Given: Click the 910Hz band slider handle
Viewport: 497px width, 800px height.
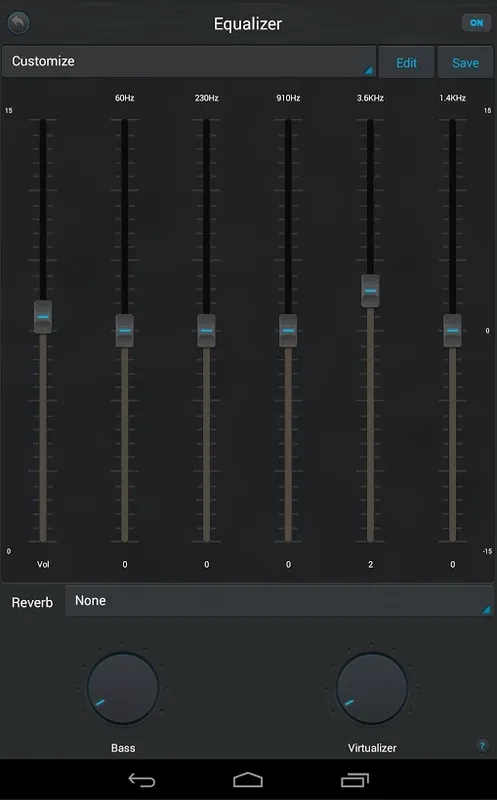Looking at the screenshot, I should point(288,331).
